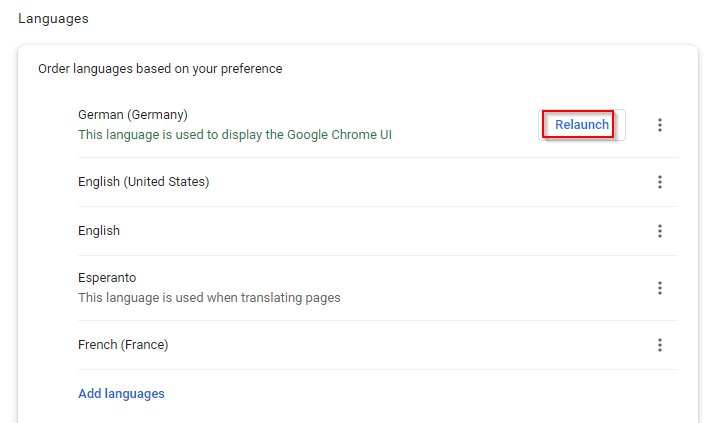Viewport: 720px width, 423px height.
Task: Click the 'used when translating pages' note
Action: (x=209, y=298)
